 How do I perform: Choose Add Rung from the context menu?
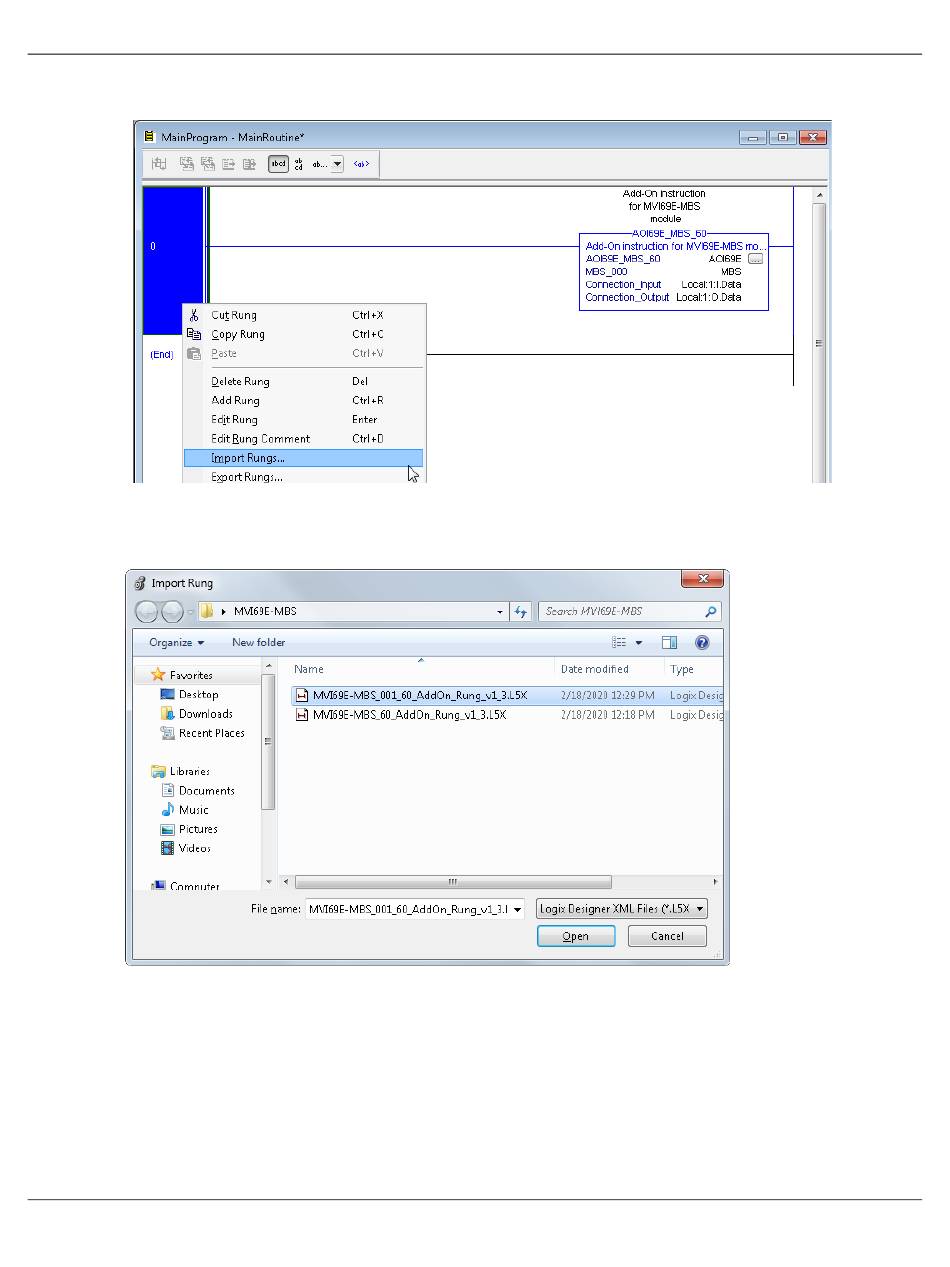[304, 400]
